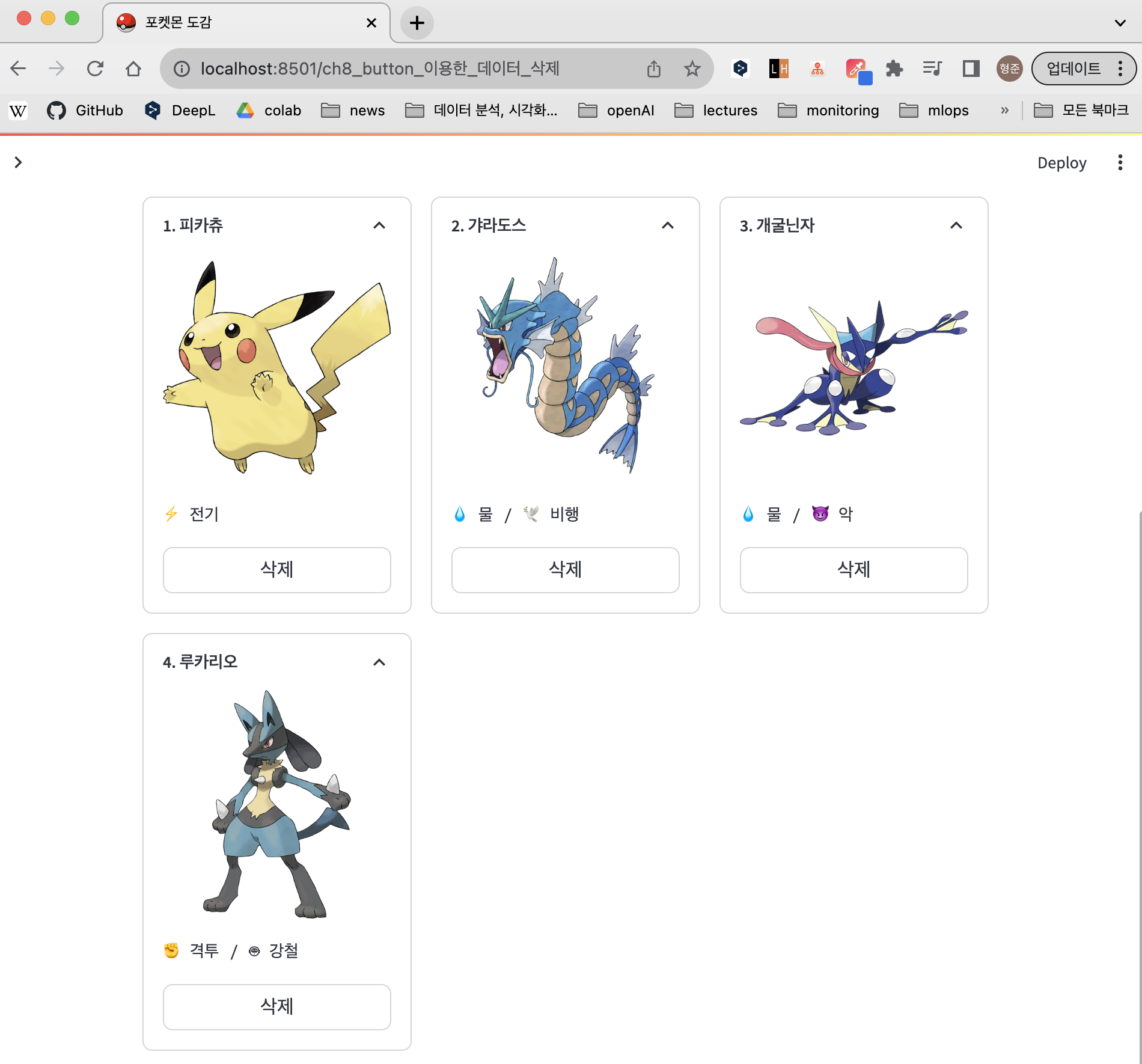Open the DeepL browser extension

[x=740, y=69]
